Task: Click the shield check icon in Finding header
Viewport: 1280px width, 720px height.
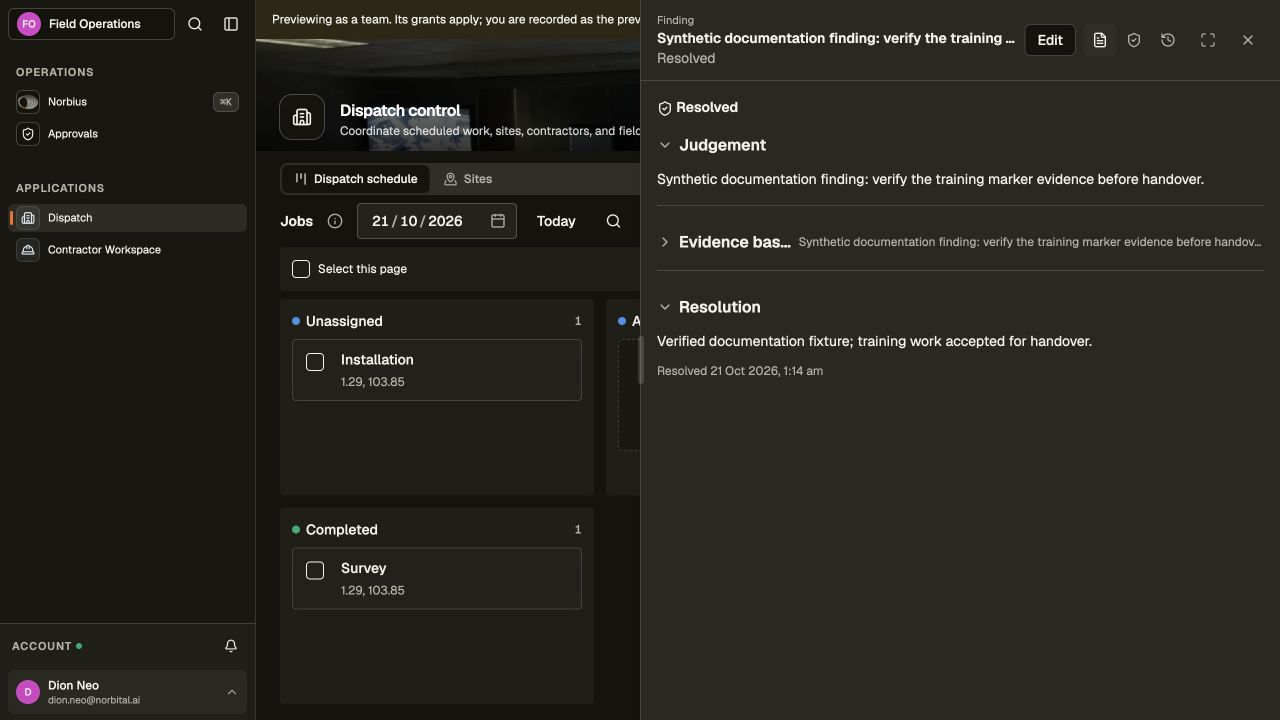Action: pos(1134,40)
